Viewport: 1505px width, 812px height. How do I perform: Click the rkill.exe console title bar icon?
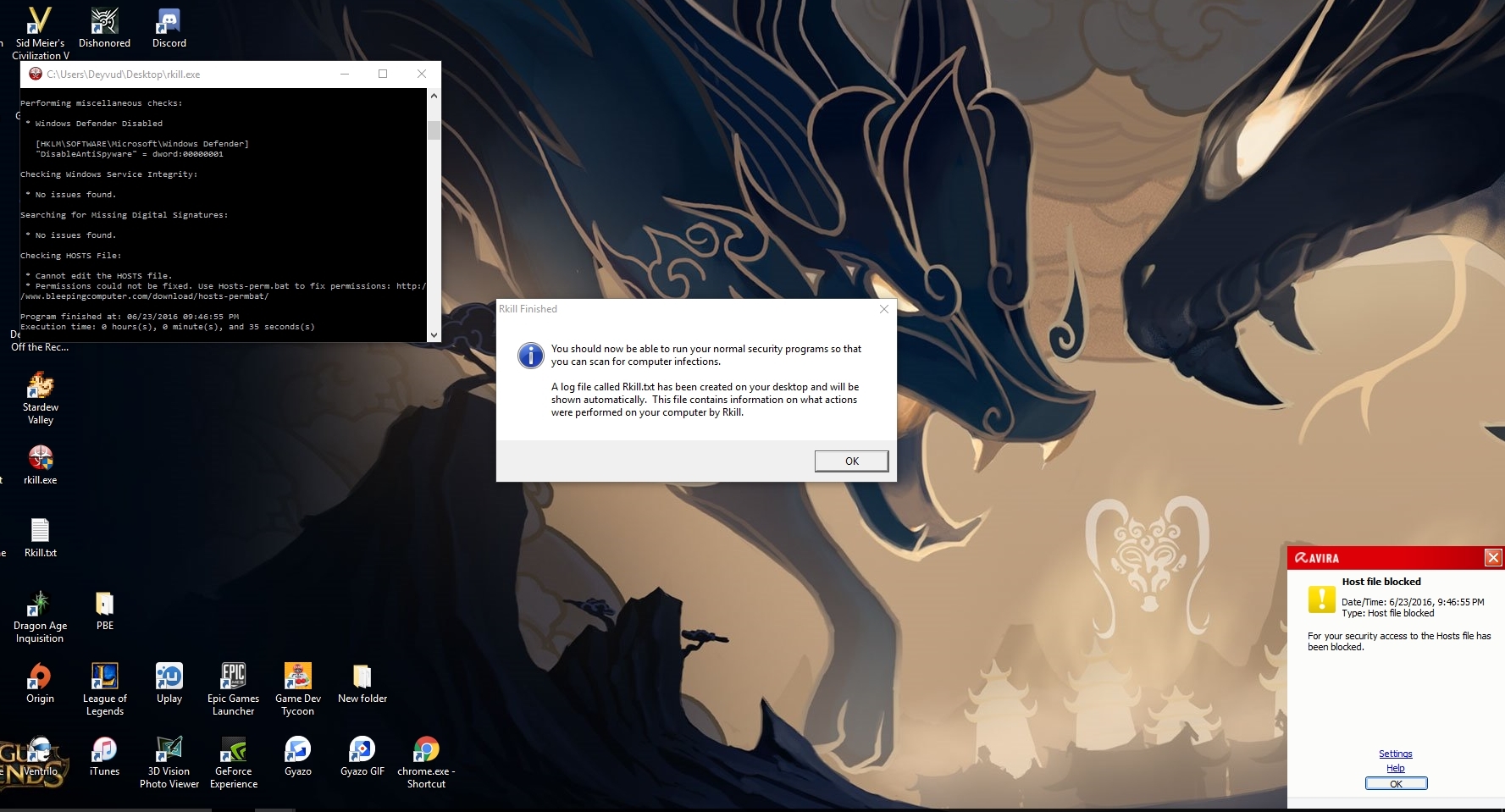[x=36, y=74]
